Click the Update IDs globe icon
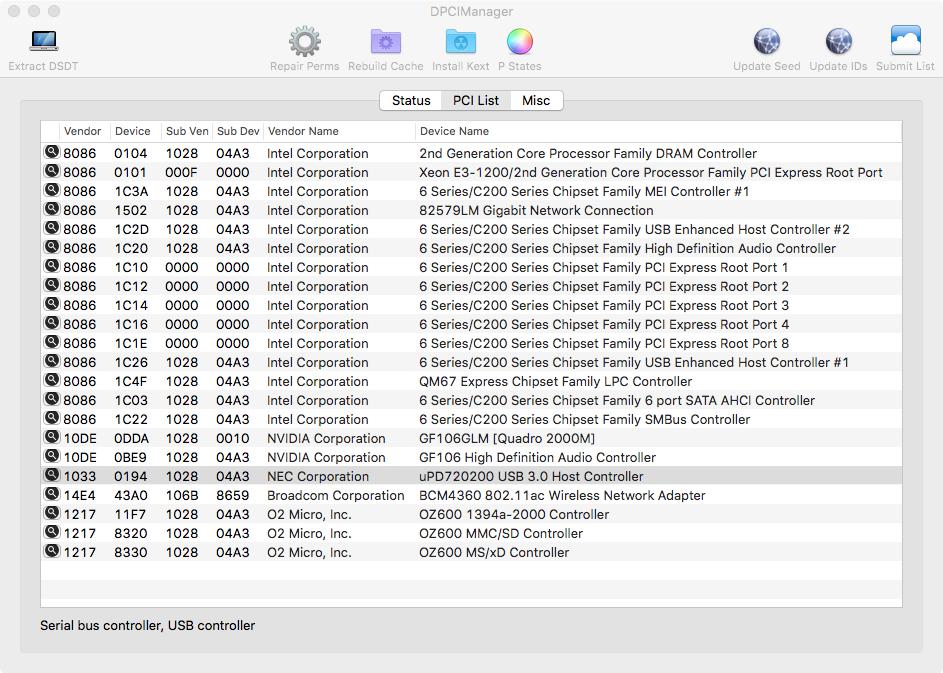Viewport: 943px width, 673px height. (838, 42)
